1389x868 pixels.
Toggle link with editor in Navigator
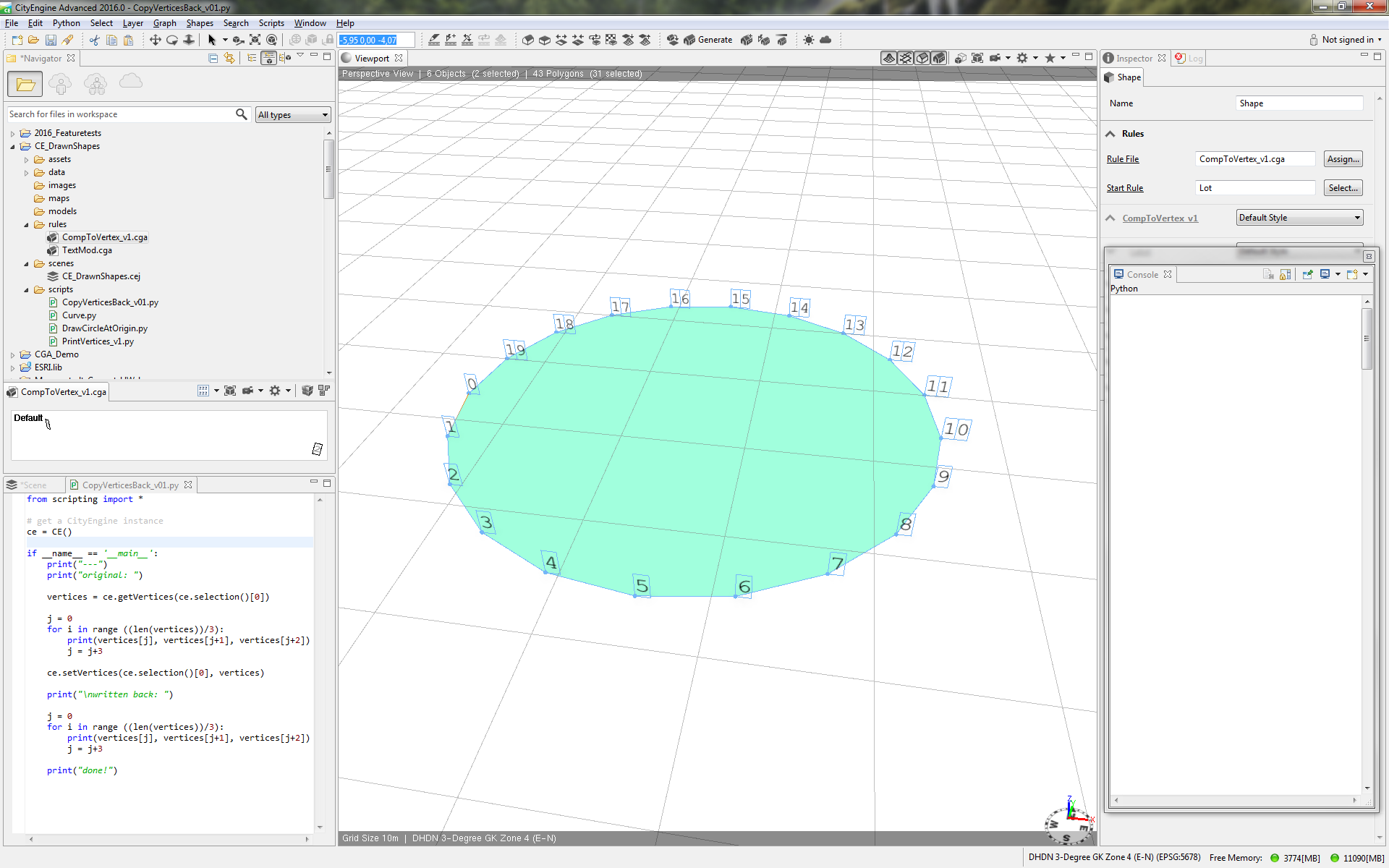[229, 58]
